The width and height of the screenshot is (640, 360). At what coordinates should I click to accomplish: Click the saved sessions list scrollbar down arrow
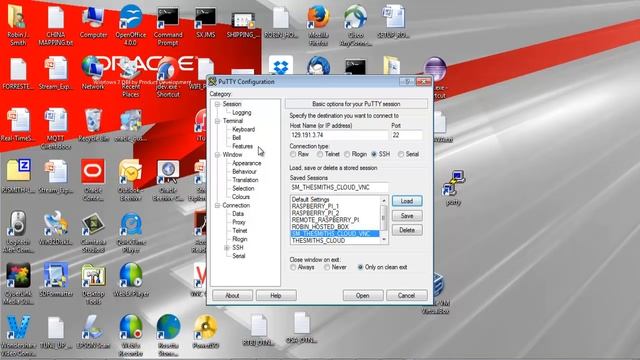384,240
